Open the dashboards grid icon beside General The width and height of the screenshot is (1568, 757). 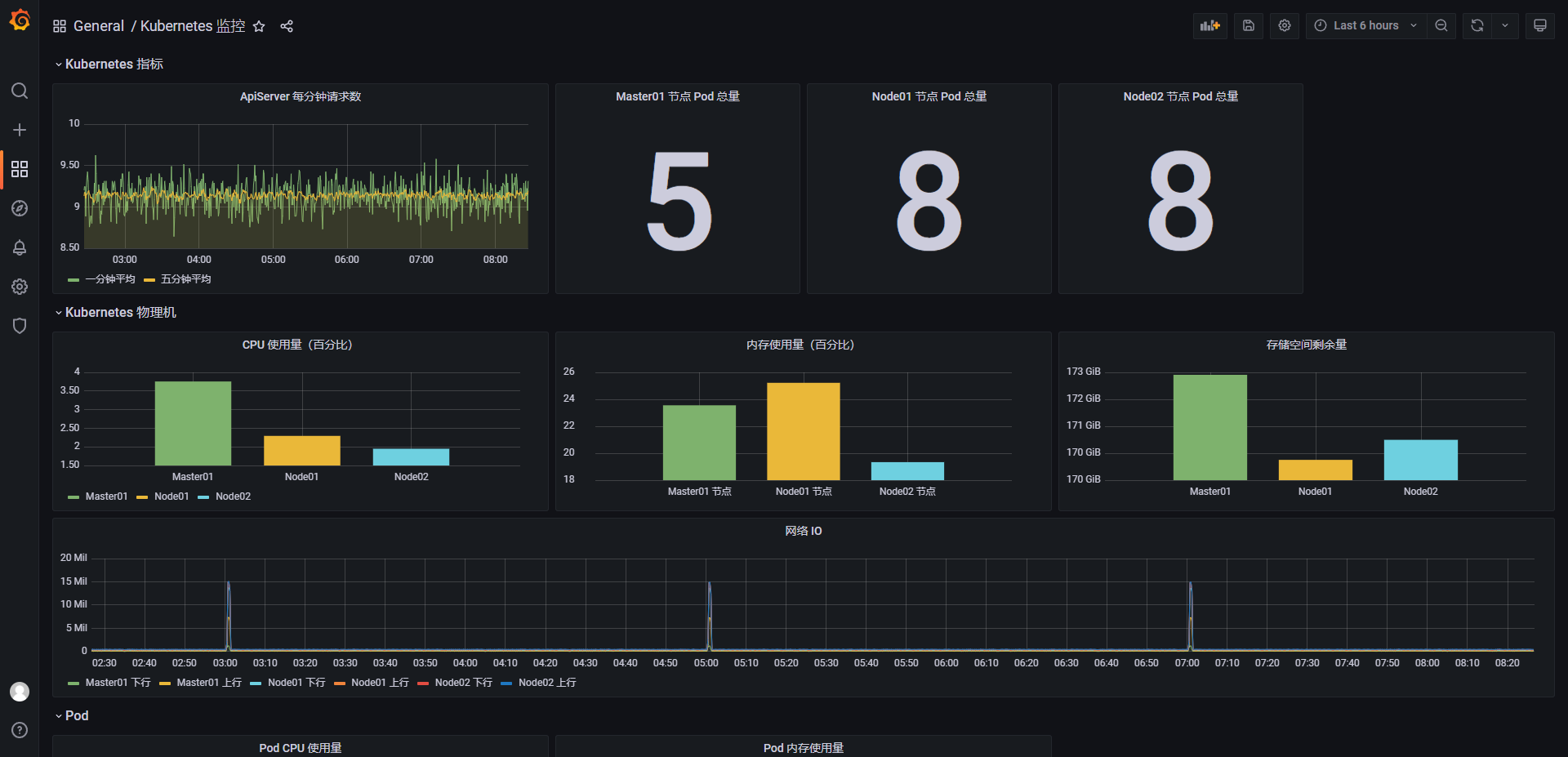[60, 26]
